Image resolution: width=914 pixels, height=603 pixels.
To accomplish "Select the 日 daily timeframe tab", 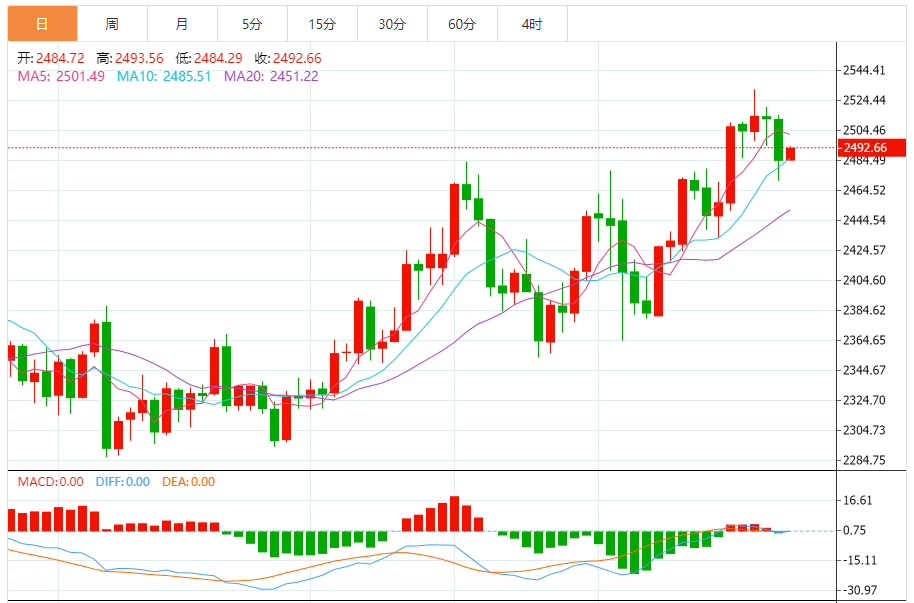I will [x=43, y=24].
